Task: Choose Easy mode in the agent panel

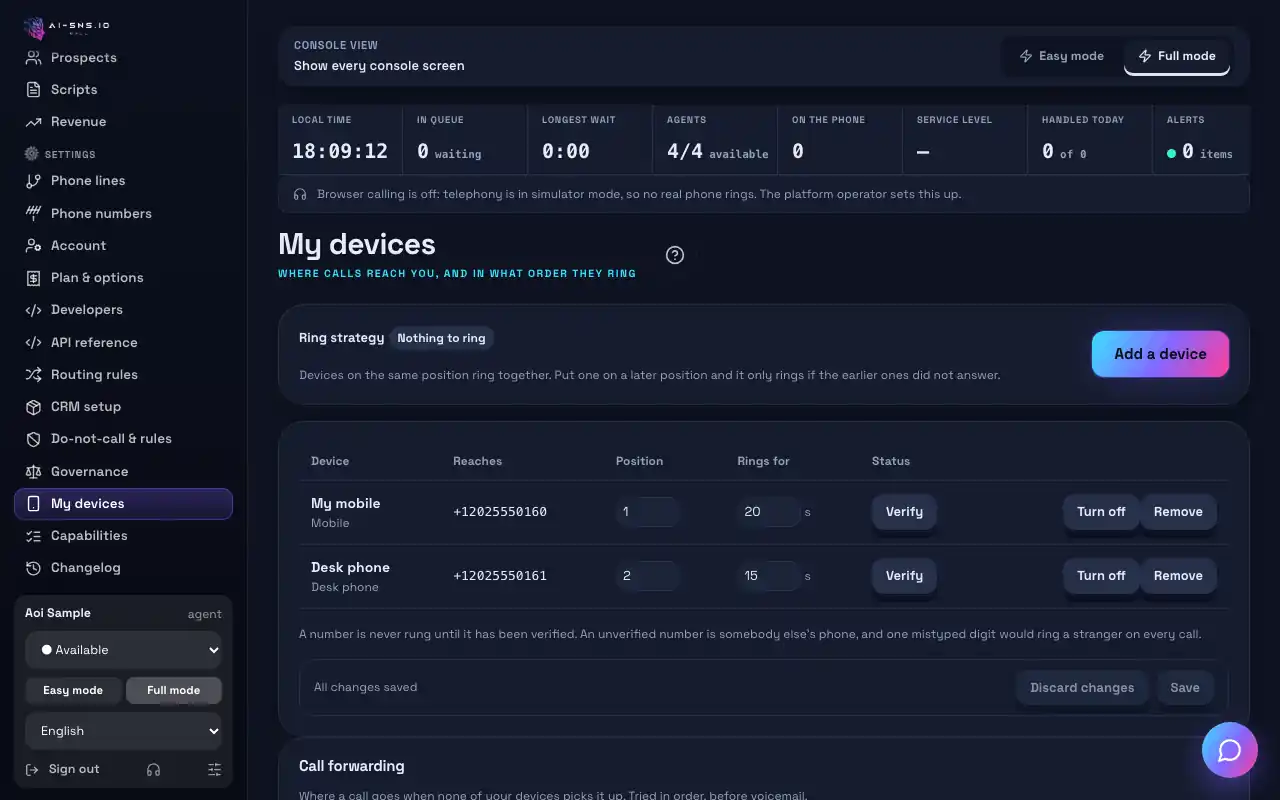Action: tap(73, 690)
